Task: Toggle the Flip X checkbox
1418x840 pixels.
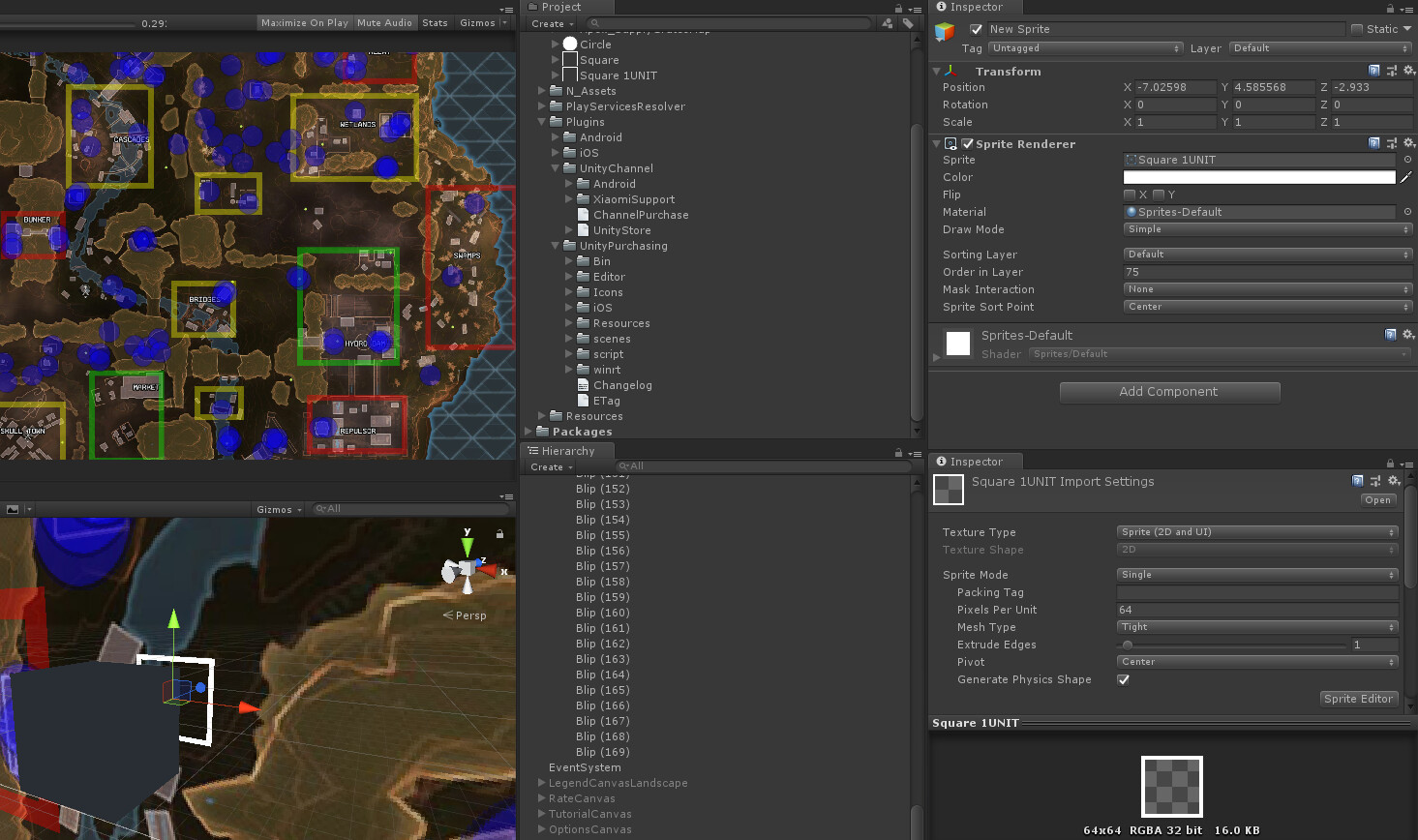Action: pos(1130,195)
